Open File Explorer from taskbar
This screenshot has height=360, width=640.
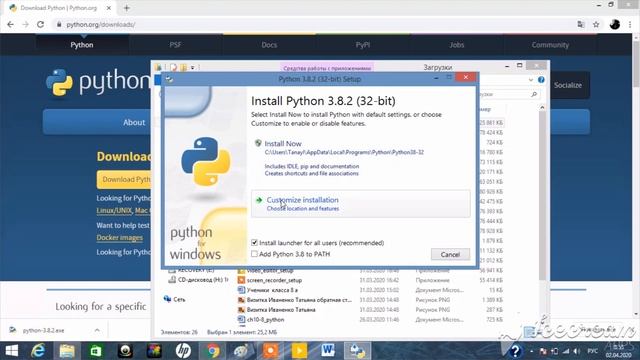pyautogui.click(x=67, y=351)
